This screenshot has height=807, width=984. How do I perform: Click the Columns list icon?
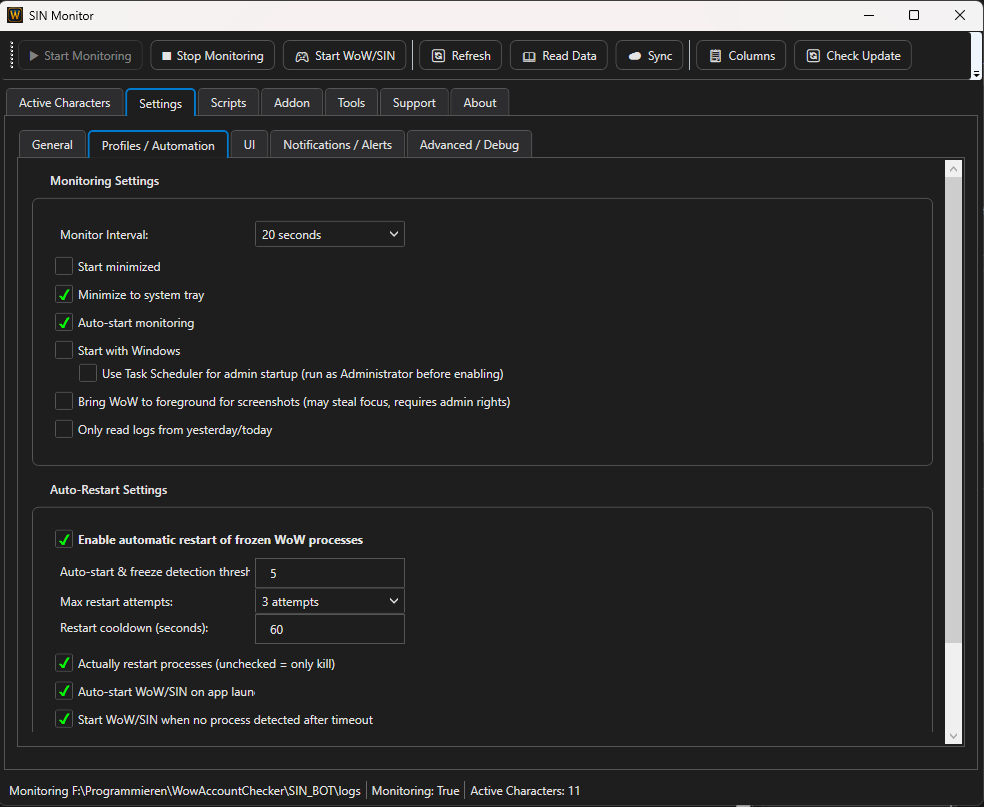[x=715, y=56]
